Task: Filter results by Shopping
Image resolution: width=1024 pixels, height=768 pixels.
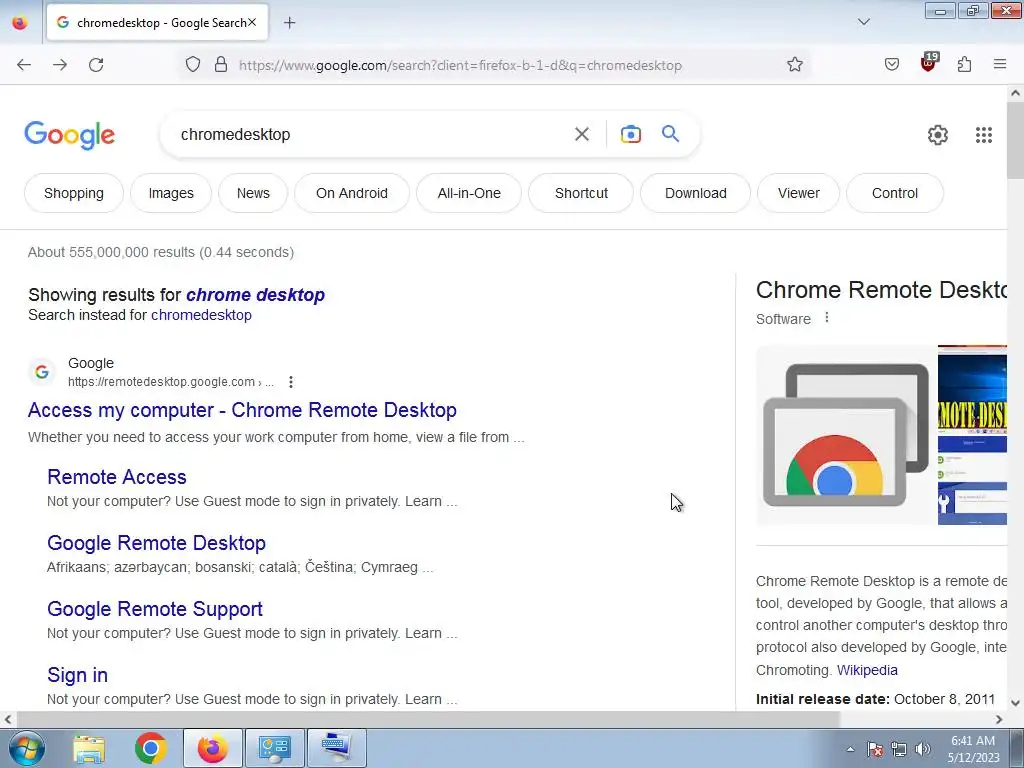Action: (x=74, y=193)
